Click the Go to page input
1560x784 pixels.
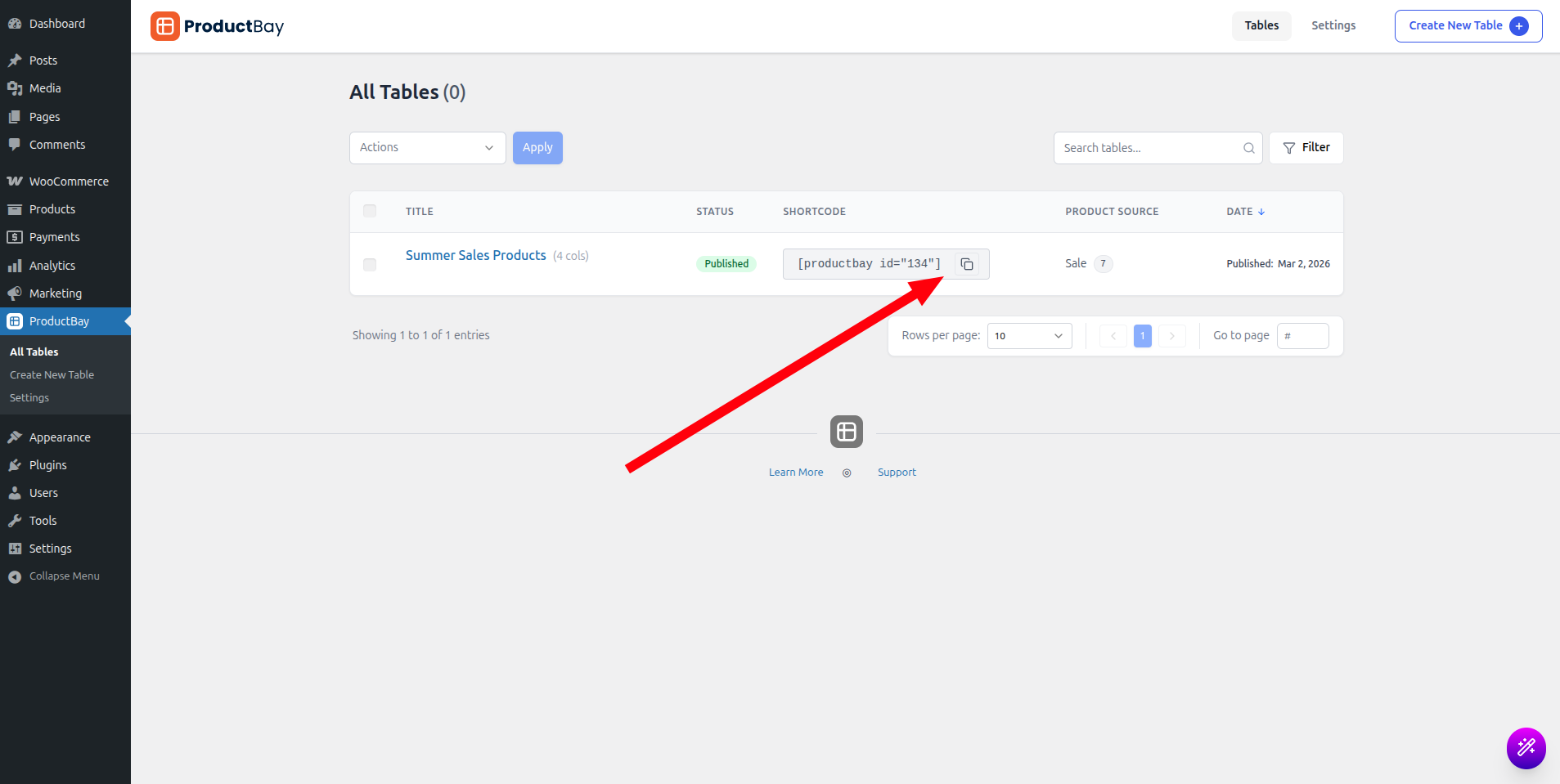pos(1302,336)
